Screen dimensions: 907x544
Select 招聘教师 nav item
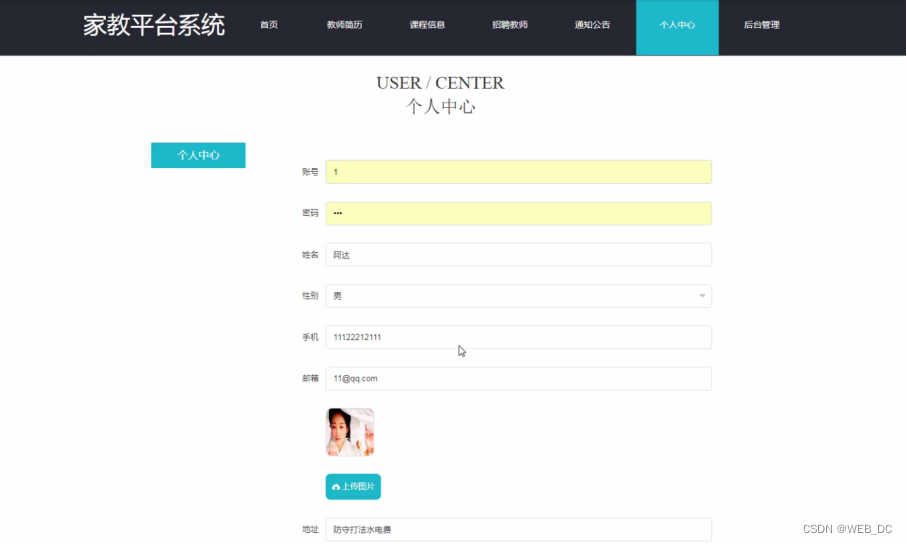pyautogui.click(x=510, y=25)
